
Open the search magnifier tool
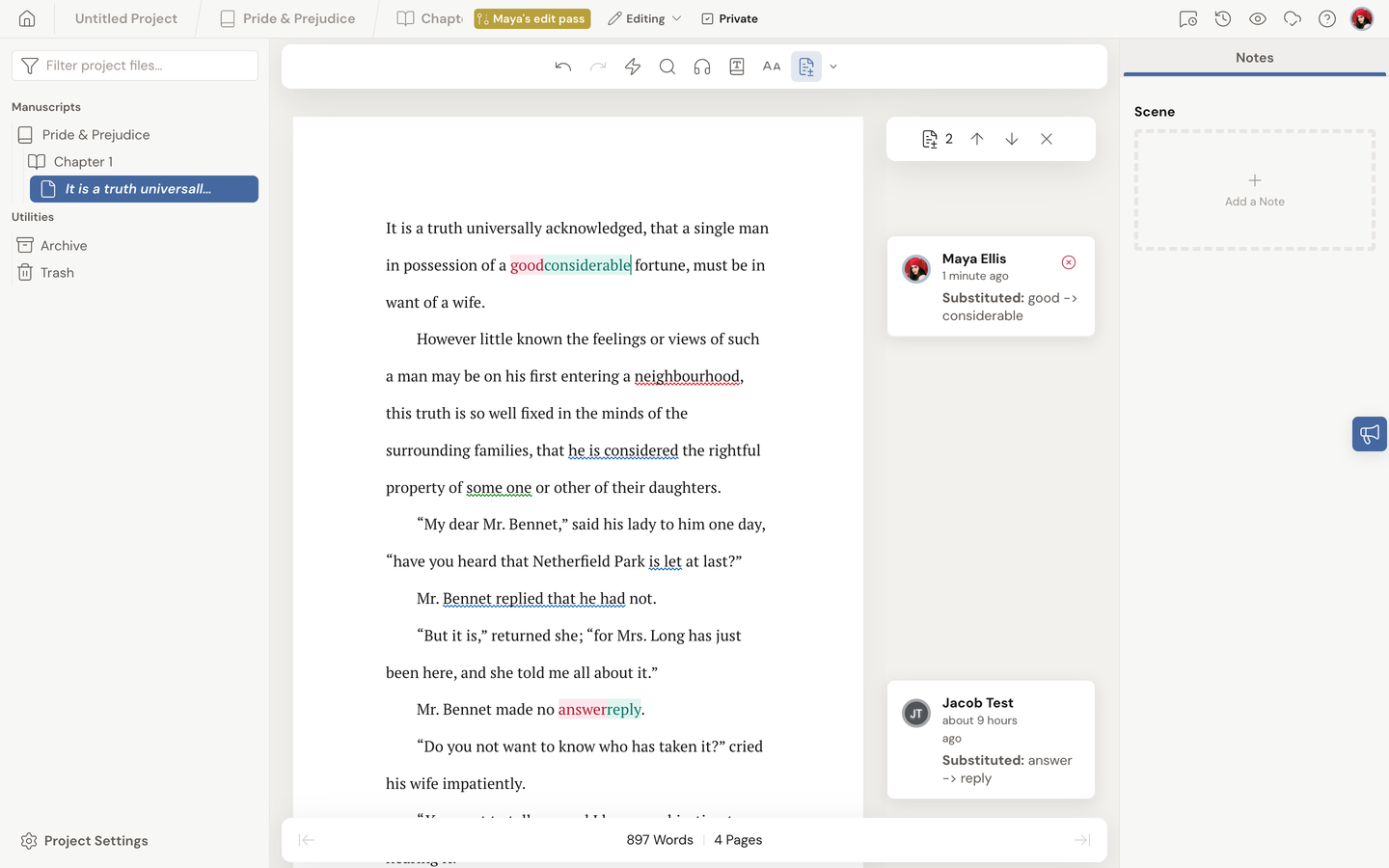point(667,67)
